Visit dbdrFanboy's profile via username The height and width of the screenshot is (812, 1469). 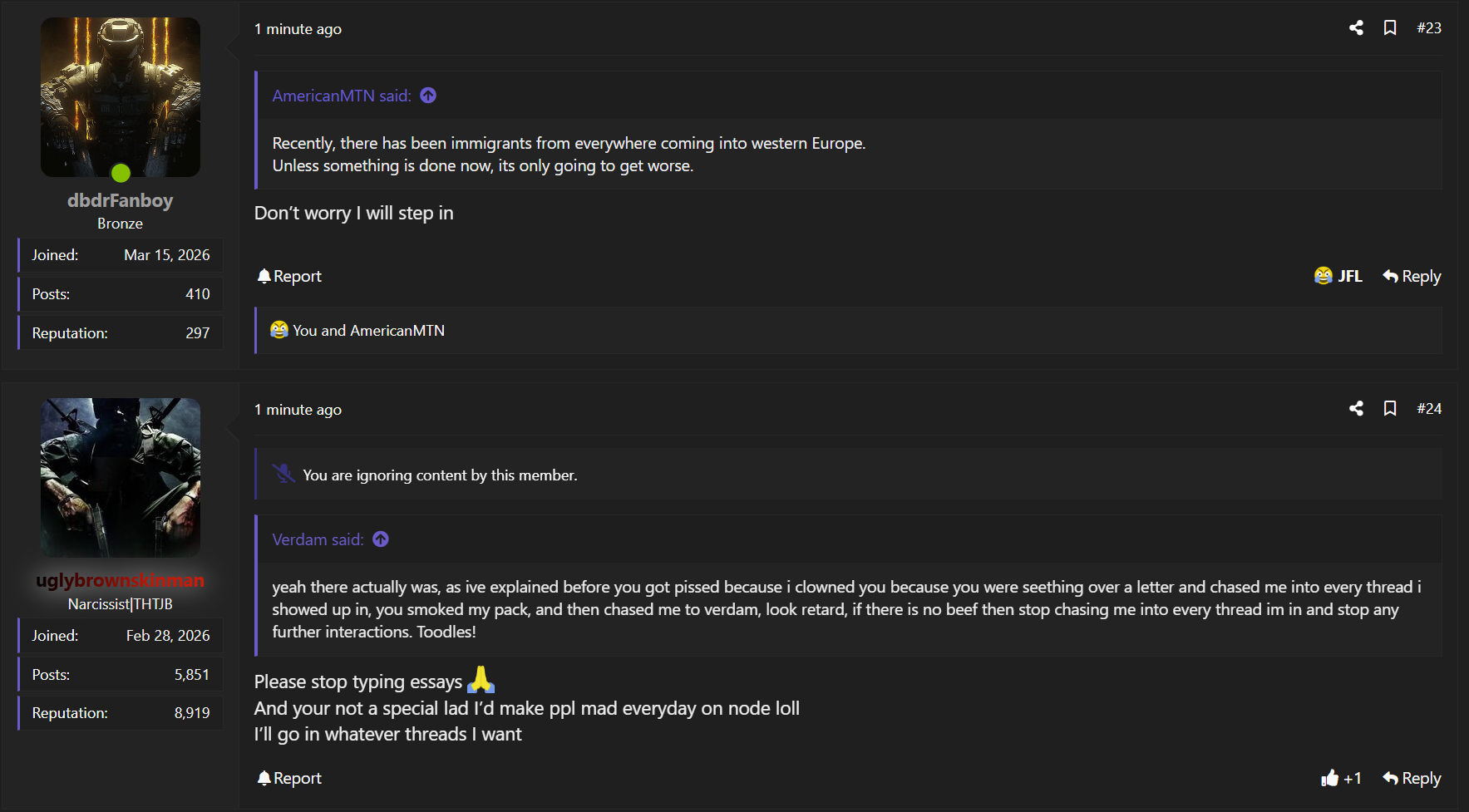(121, 200)
